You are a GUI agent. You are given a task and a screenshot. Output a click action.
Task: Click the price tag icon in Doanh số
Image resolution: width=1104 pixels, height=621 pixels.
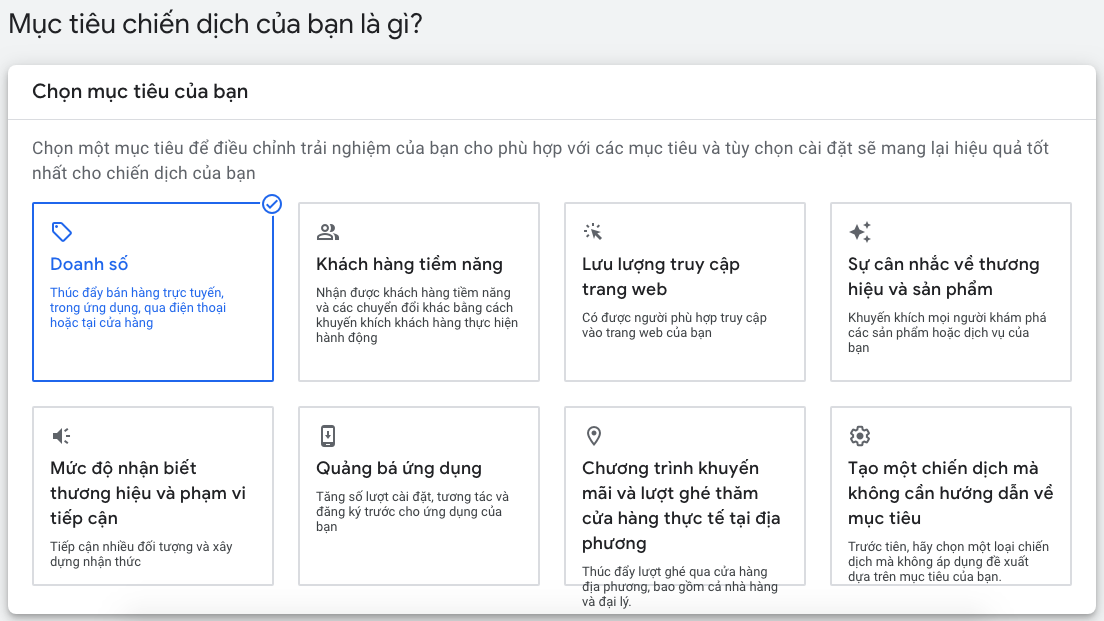pos(62,232)
